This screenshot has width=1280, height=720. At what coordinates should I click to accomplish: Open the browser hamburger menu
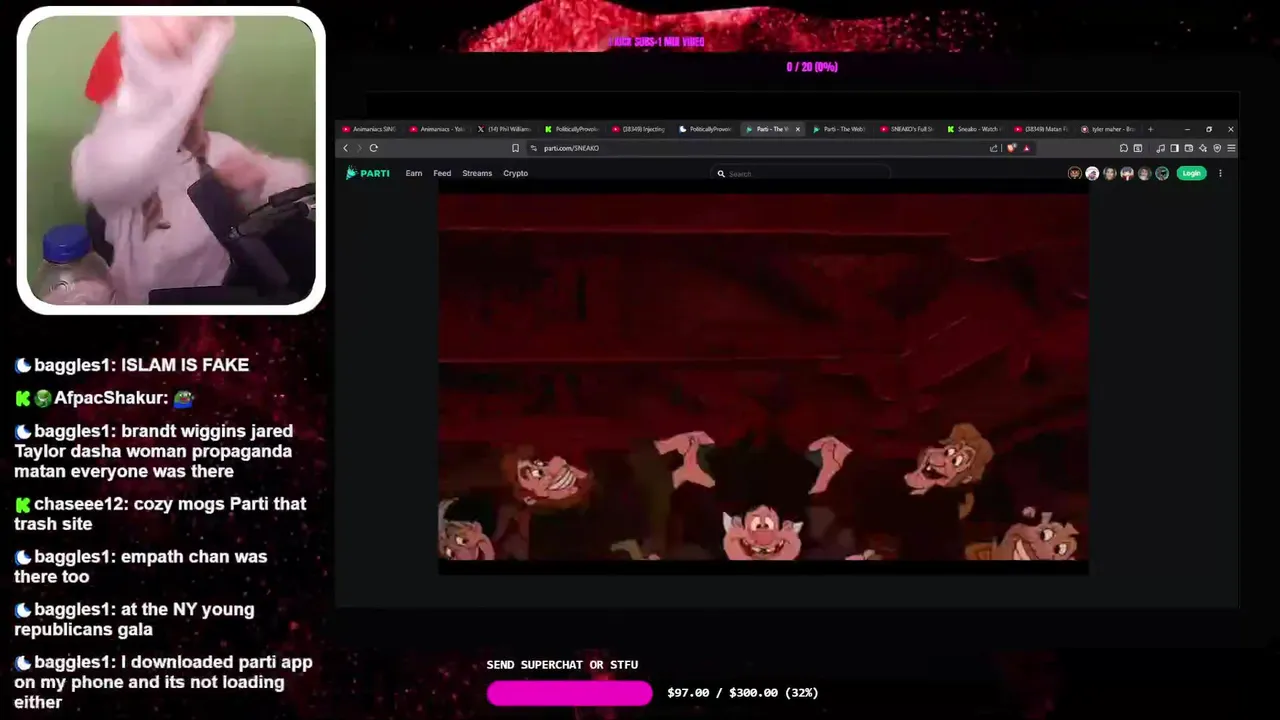(x=1231, y=148)
